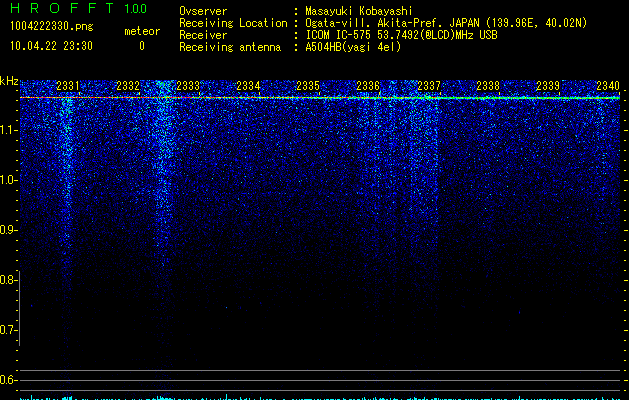This screenshot has width=629, height=400.
Task: Click the Receiving Location label
Action: pyautogui.click(x=233, y=23)
